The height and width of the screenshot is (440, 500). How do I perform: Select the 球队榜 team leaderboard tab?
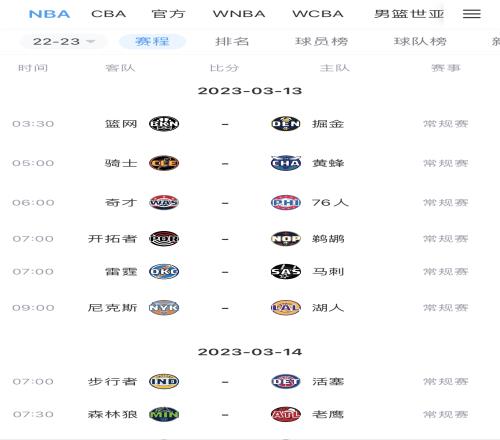(420, 42)
